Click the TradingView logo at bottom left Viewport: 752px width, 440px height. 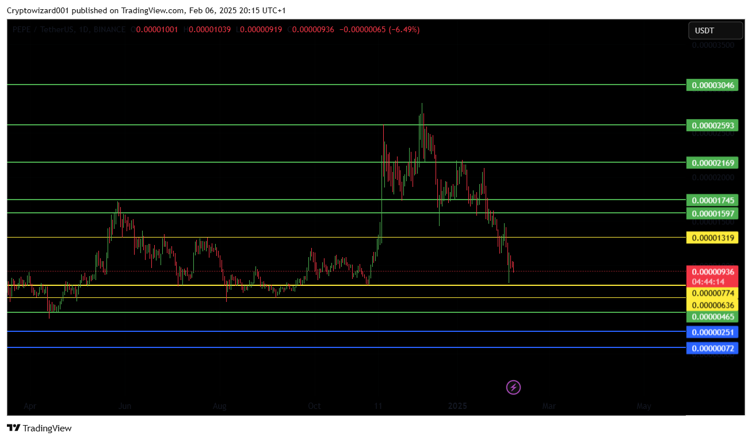pyautogui.click(x=40, y=428)
